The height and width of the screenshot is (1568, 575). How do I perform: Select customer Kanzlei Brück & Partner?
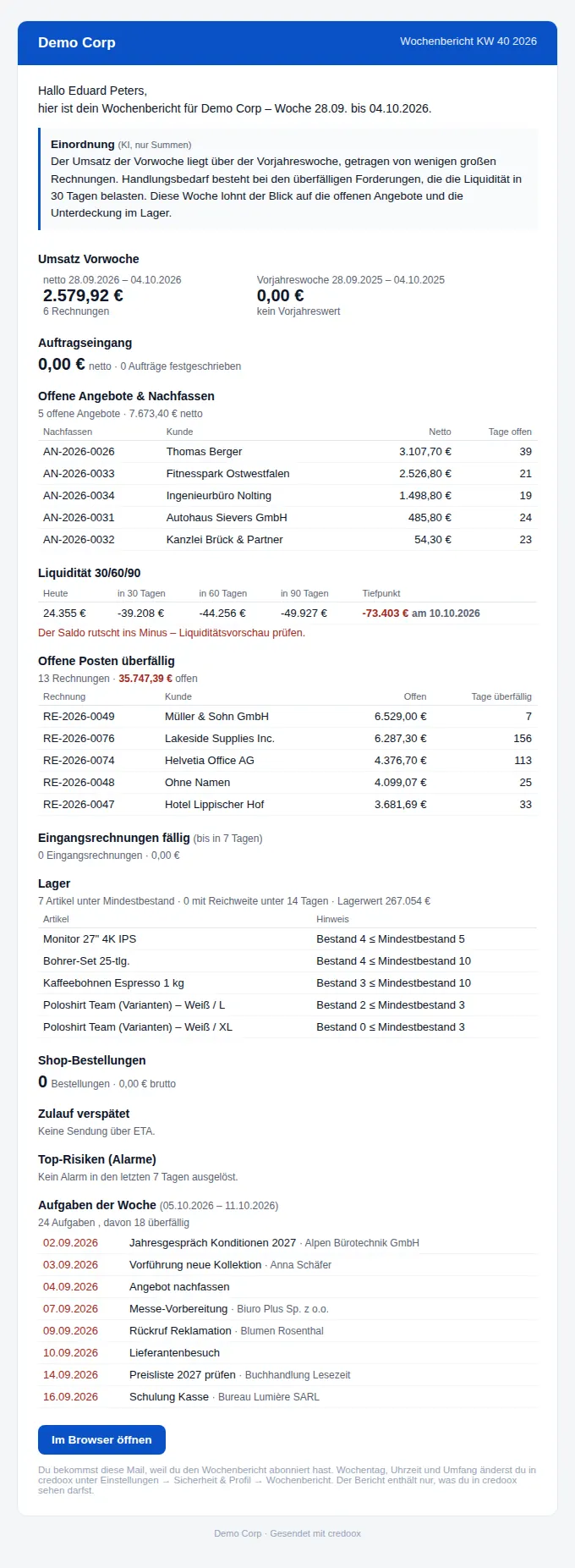coord(225,539)
